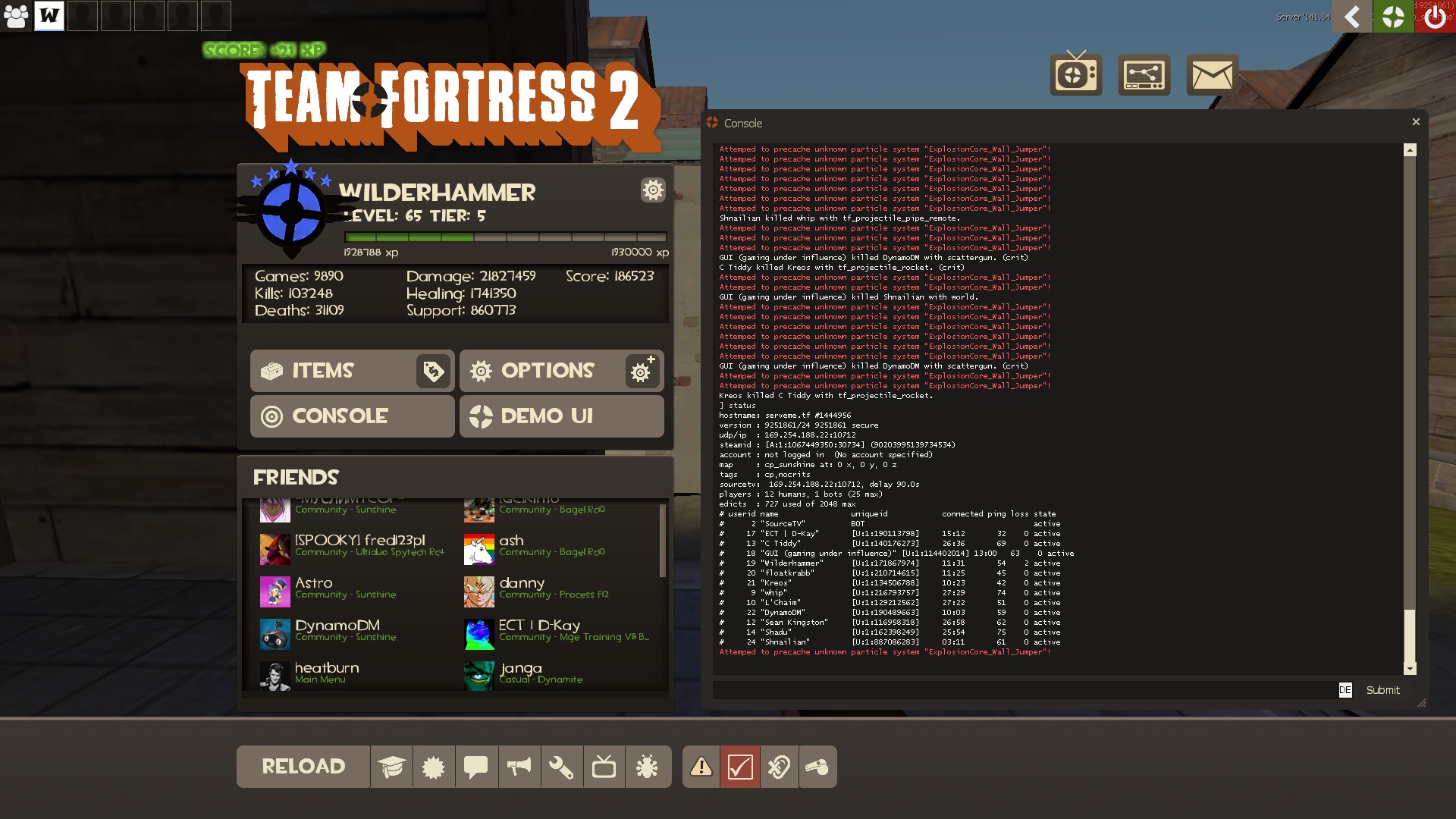Click the console scrollbar down arrow
The image size is (1456, 819).
click(1410, 669)
